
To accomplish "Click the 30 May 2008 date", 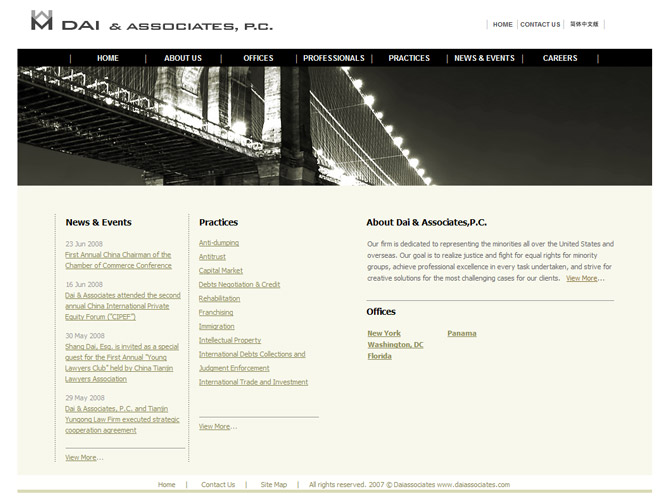I will (x=85, y=336).
